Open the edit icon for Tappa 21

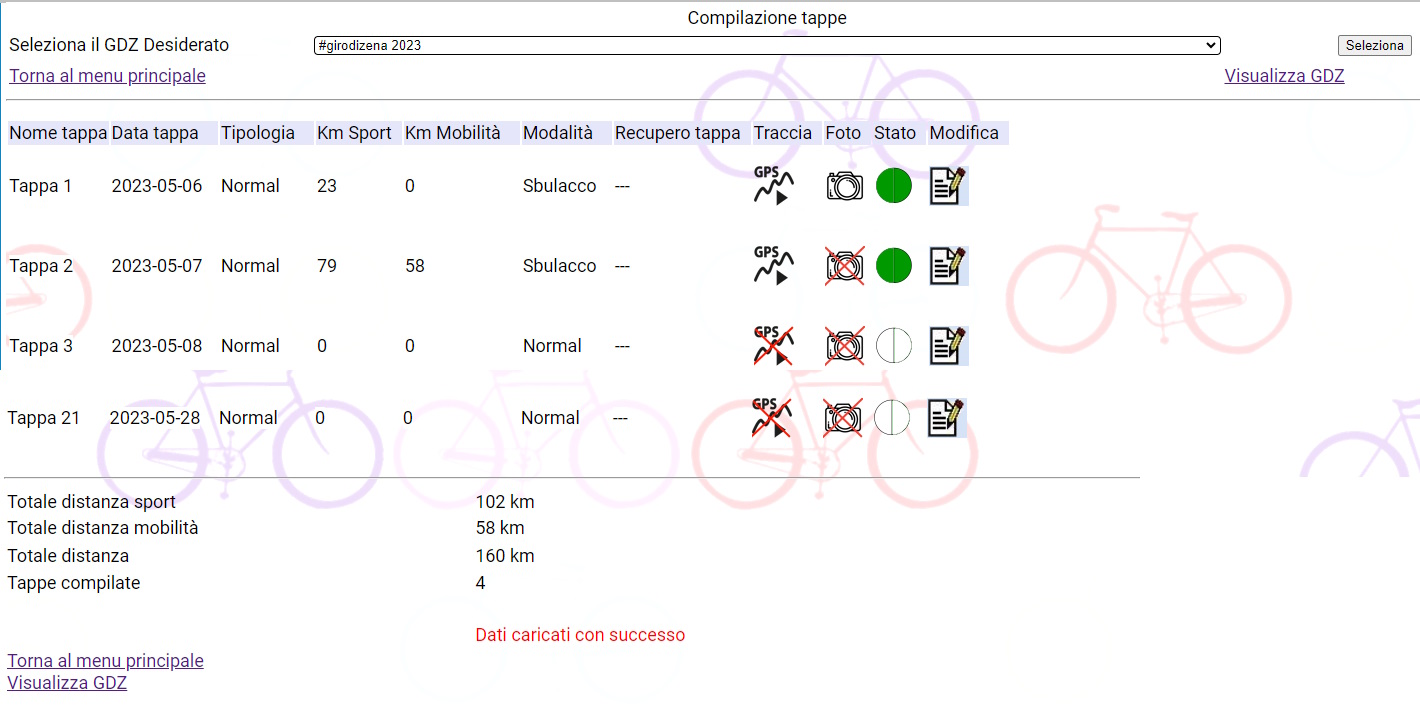pyautogui.click(x=945, y=418)
